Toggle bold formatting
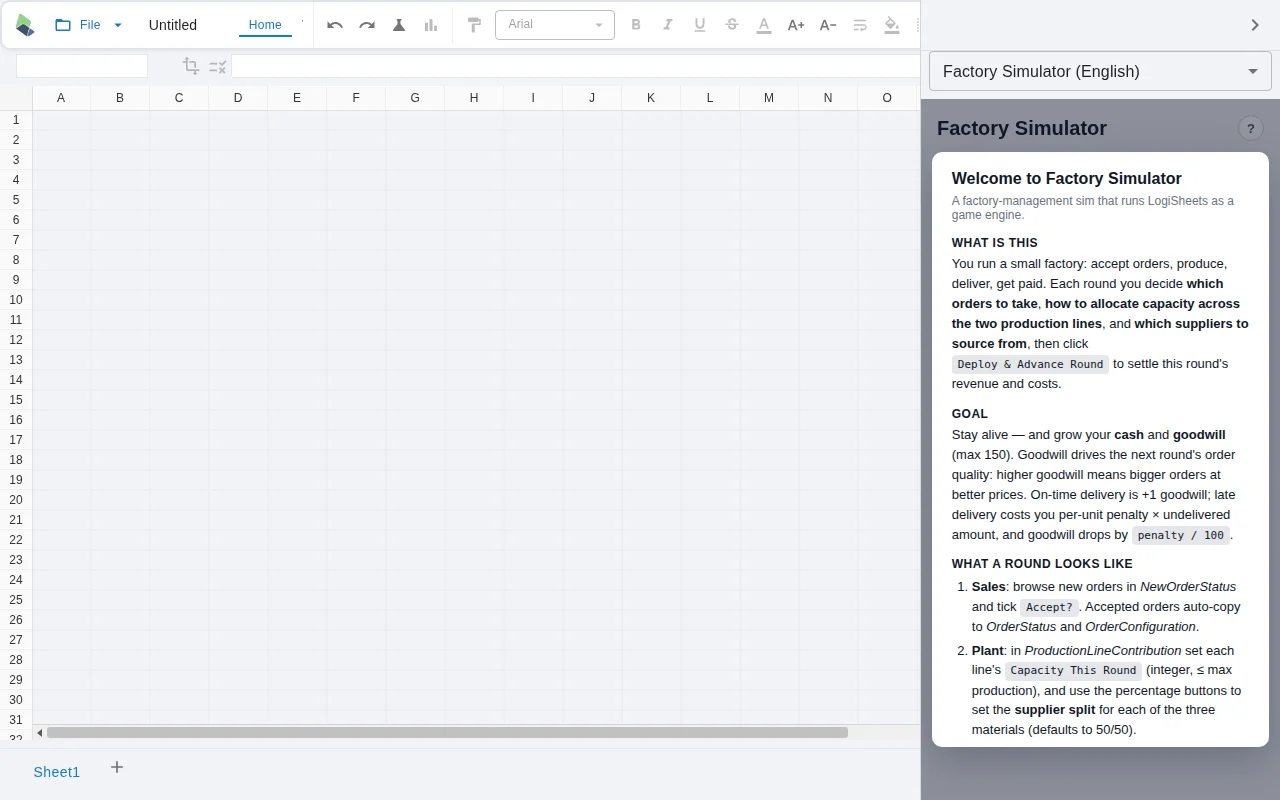This screenshot has width=1280, height=800. pyautogui.click(x=636, y=25)
